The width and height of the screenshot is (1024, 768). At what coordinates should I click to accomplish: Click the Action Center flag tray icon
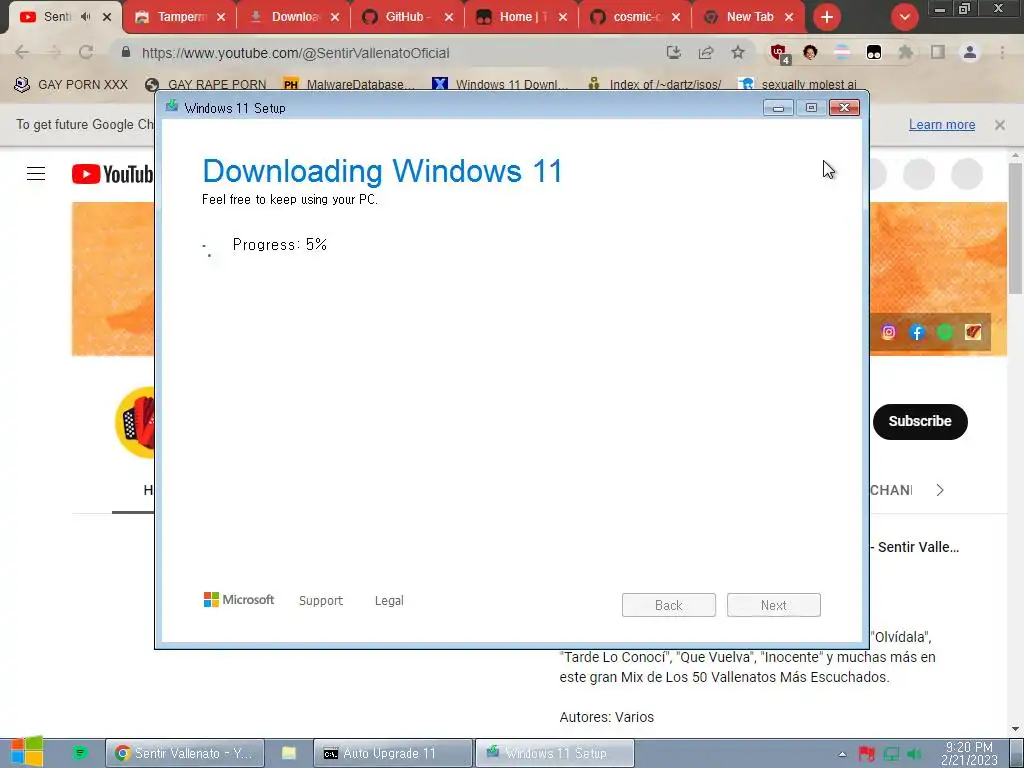pos(867,754)
